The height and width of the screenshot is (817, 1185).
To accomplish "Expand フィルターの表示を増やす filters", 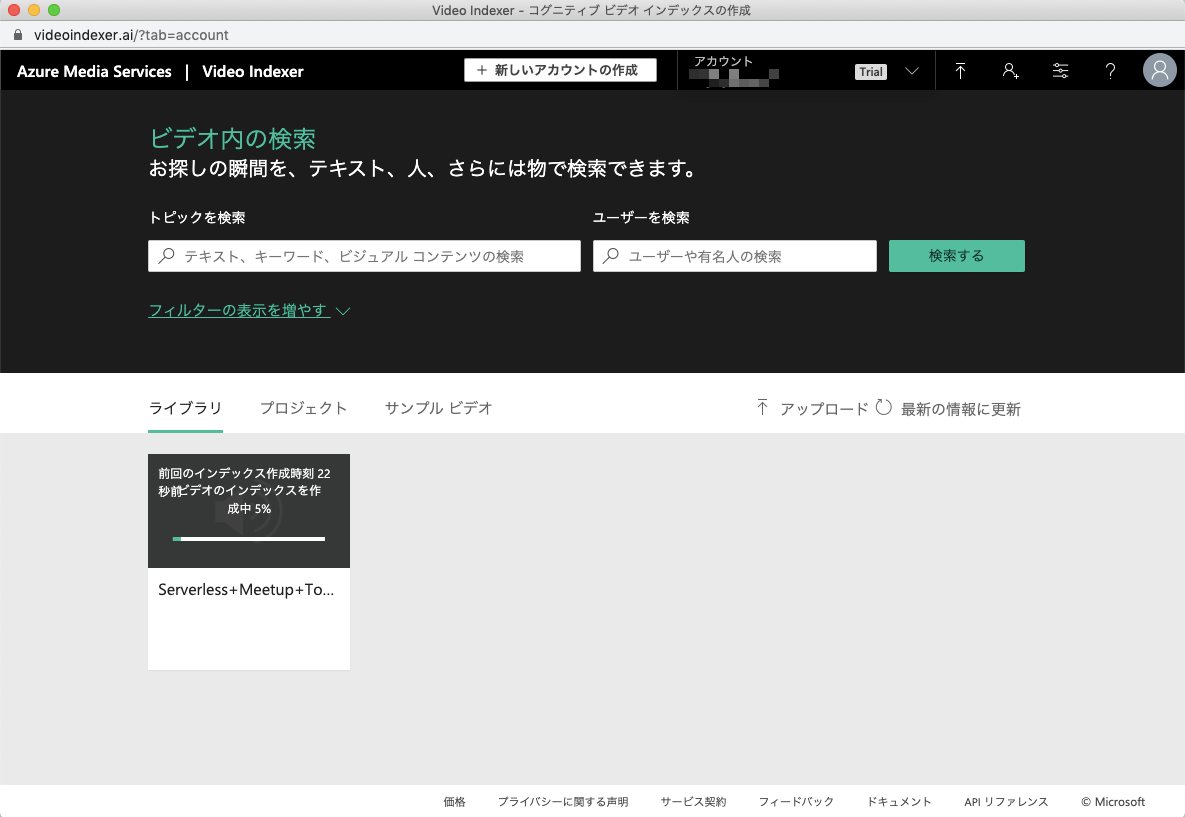I will (x=240, y=310).
